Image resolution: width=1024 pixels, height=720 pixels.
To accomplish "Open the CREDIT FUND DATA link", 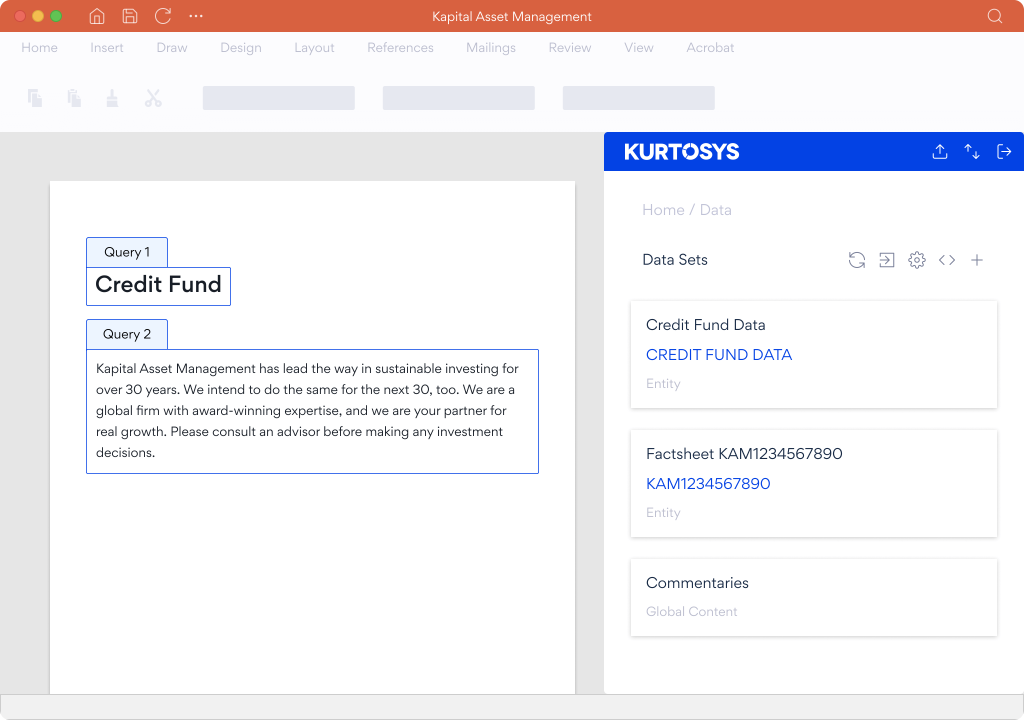I will [719, 355].
